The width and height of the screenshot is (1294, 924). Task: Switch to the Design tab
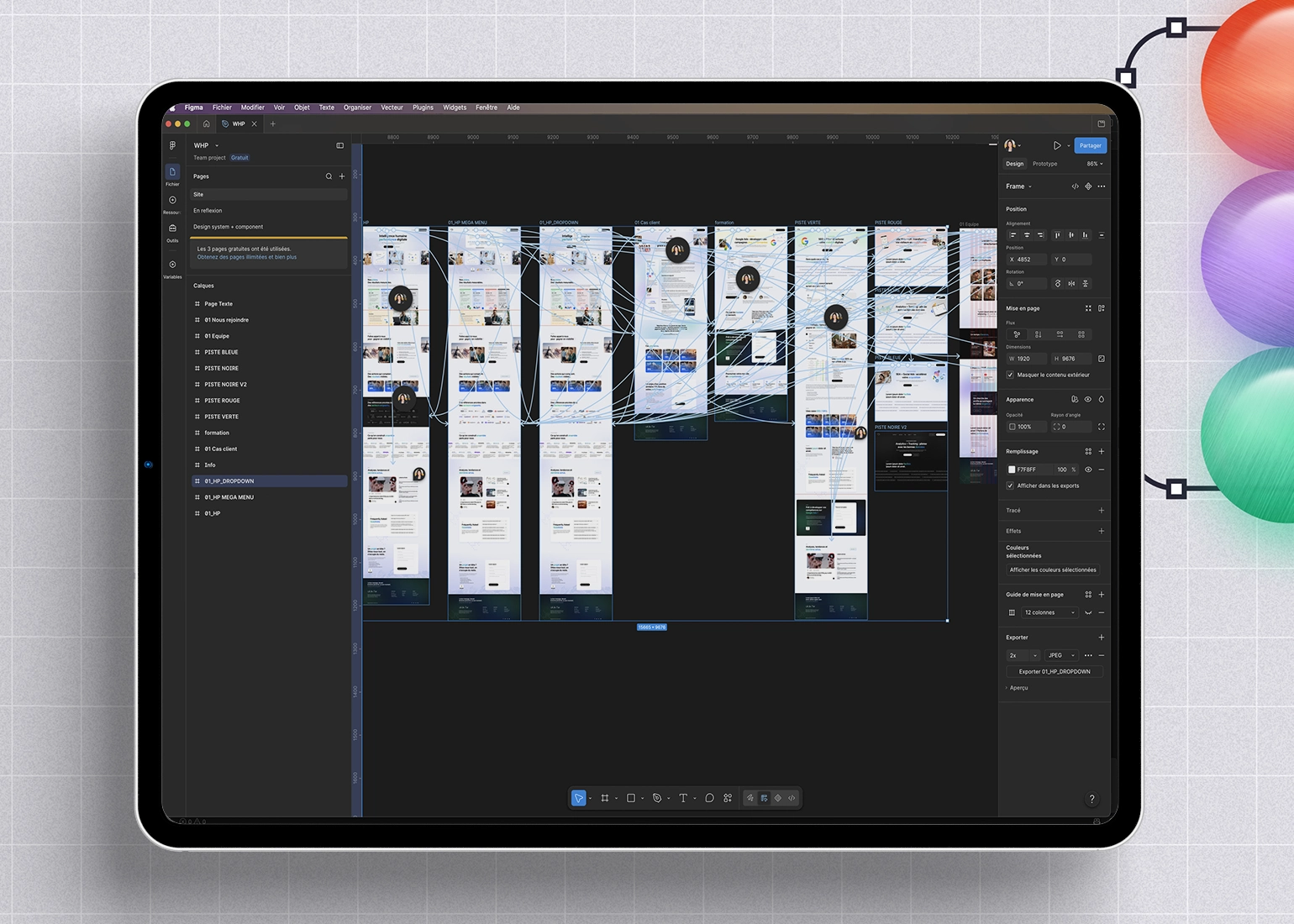1015,164
